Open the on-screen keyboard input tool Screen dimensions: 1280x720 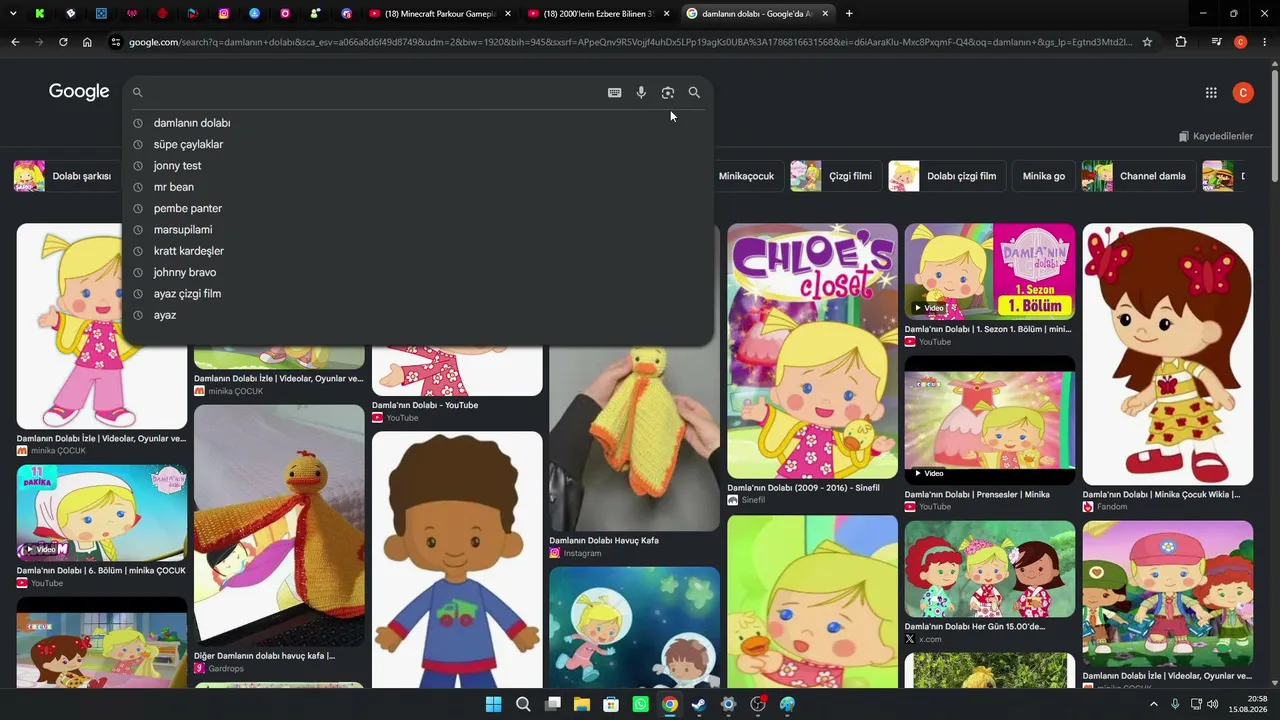(x=614, y=93)
